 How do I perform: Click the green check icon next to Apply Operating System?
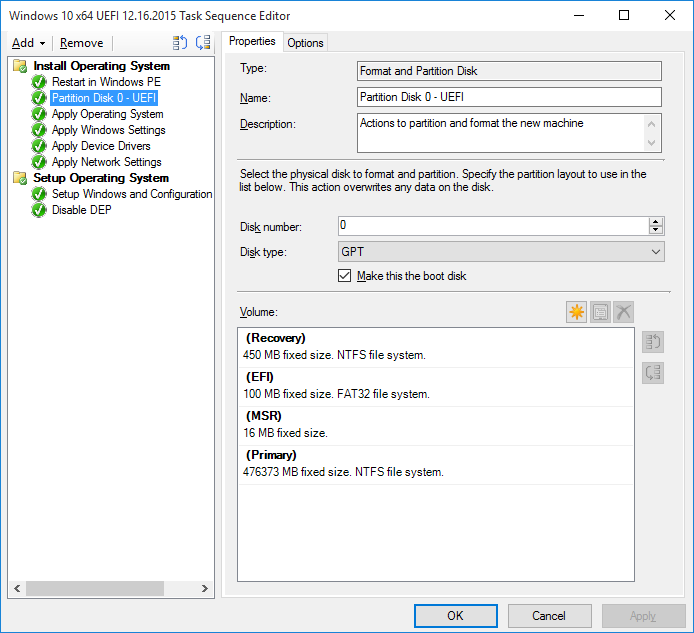(39, 114)
